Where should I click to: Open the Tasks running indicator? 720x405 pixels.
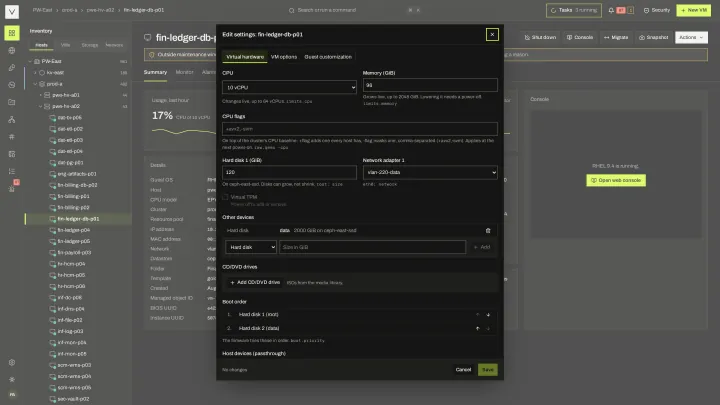(x=574, y=10)
